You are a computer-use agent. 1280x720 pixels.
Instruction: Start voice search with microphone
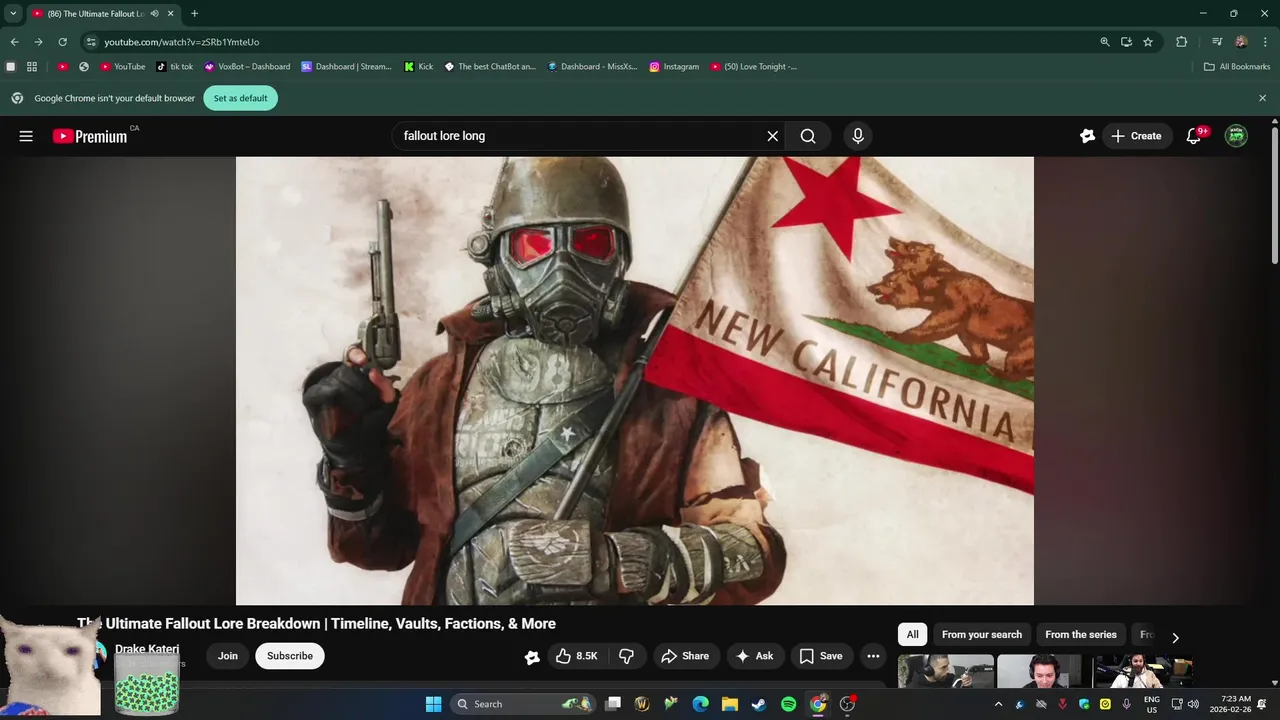coord(858,136)
